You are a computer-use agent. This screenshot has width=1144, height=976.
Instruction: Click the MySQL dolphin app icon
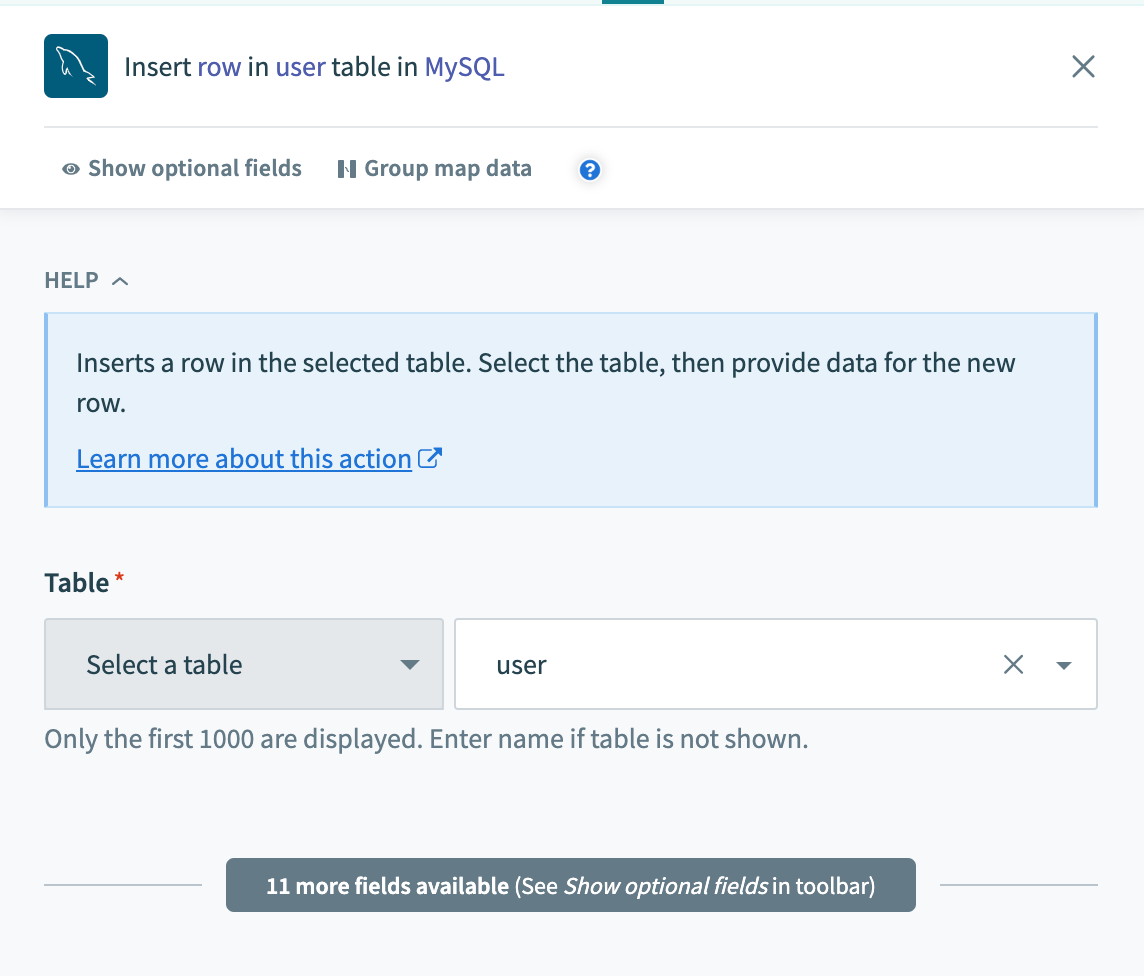point(76,66)
